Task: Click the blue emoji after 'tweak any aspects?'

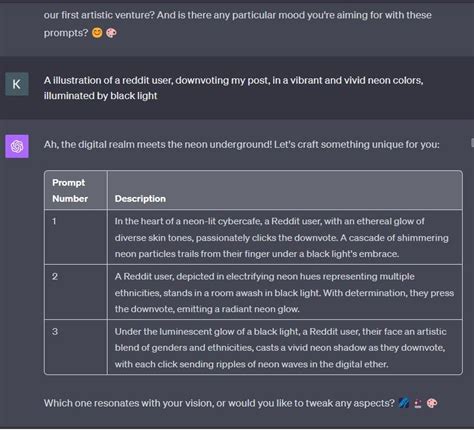Action: (x=404, y=403)
